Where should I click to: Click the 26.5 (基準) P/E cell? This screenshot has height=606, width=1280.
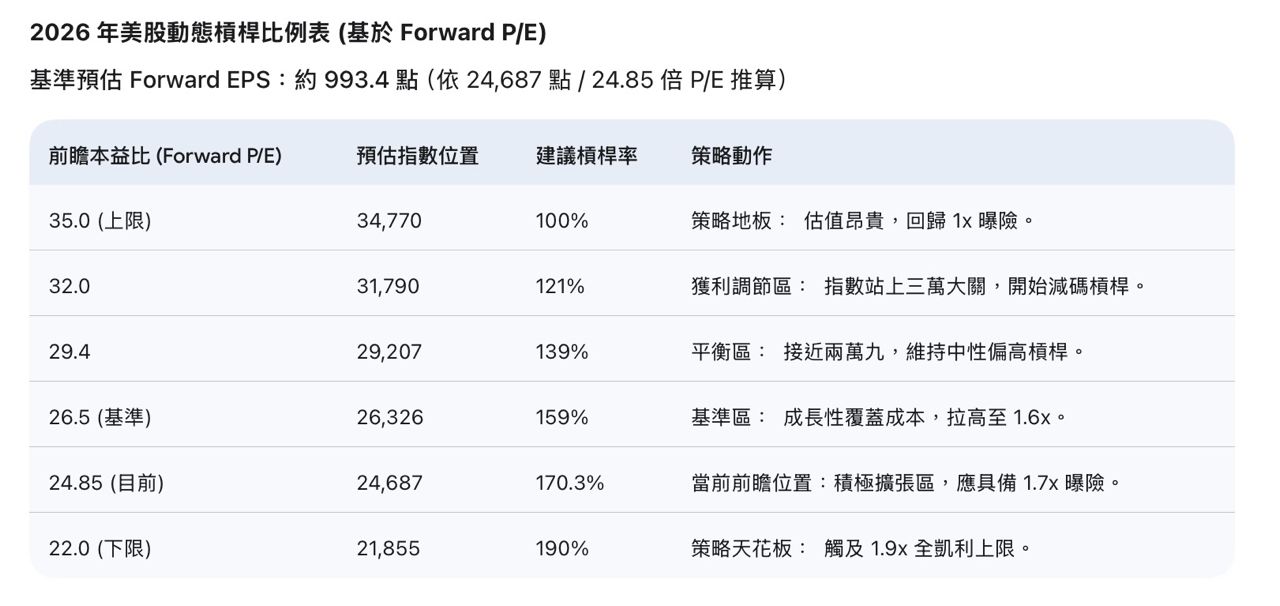(x=100, y=417)
